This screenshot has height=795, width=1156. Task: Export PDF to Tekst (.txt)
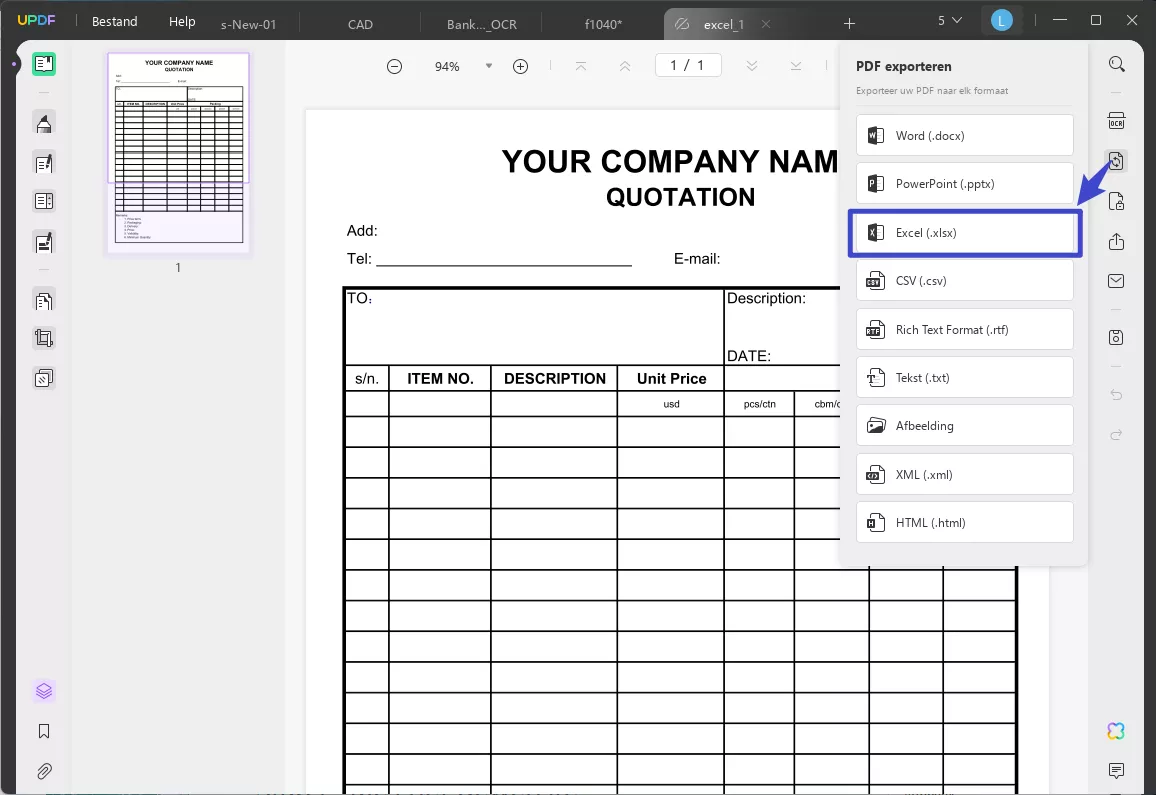(x=964, y=378)
